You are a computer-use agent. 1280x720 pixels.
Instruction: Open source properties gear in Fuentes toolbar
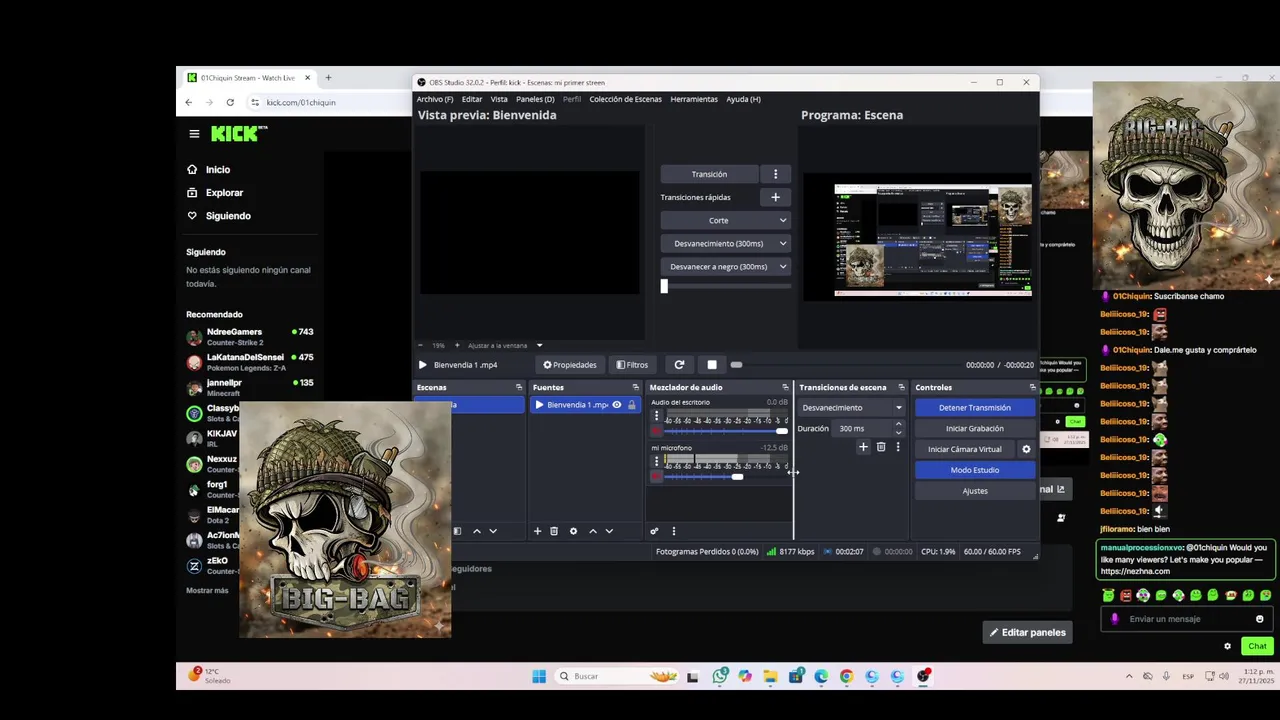click(573, 531)
